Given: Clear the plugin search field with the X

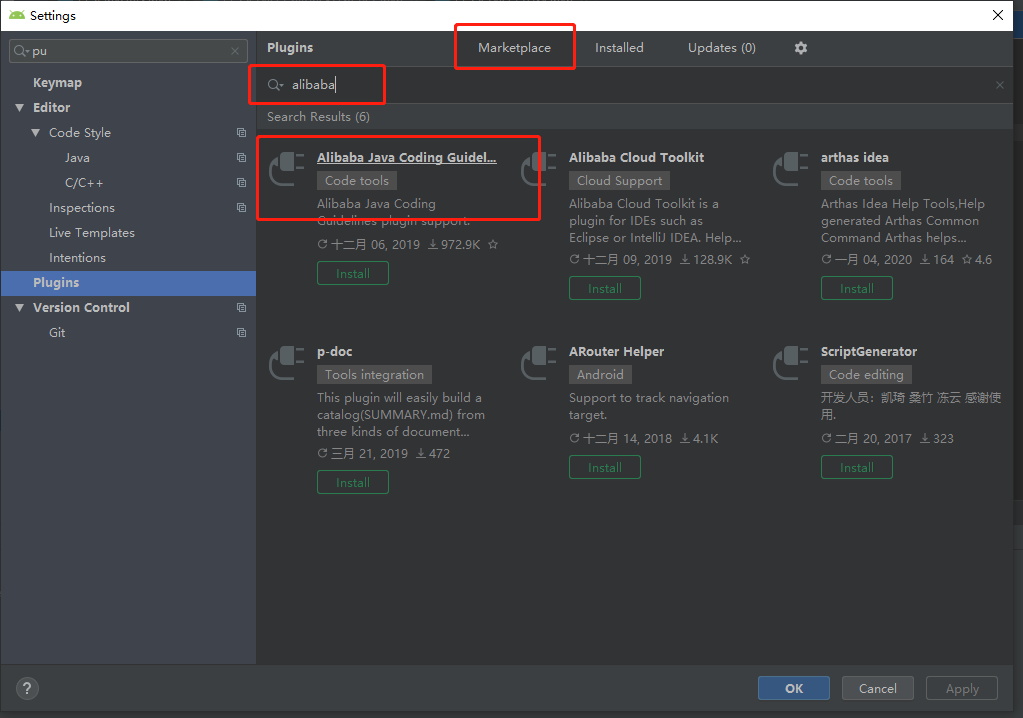Looking at the screenshot, I should click(1000, 85).
